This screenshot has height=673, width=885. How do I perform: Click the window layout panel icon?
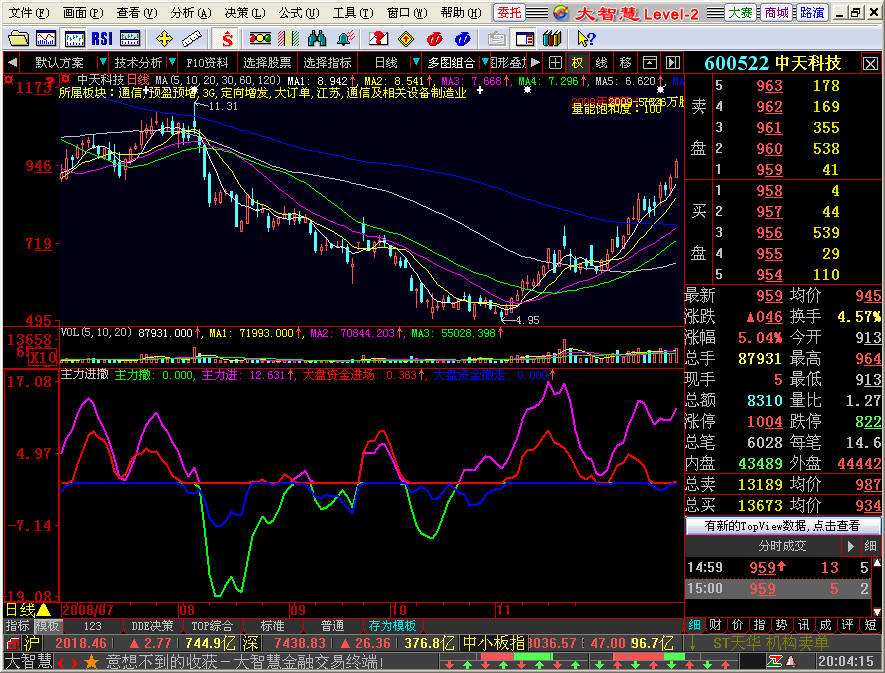(x=524, y=38)
